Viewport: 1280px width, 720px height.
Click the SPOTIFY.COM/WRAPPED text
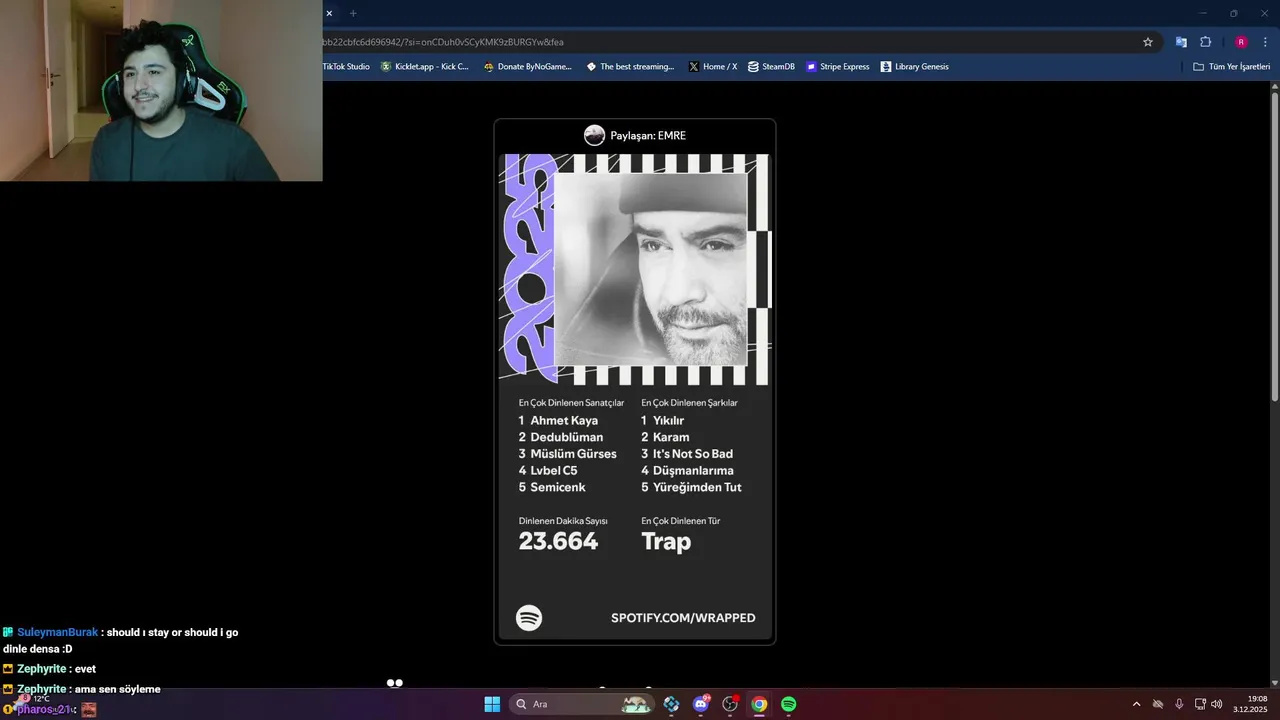pyautogui.click(x=683, y=618)
